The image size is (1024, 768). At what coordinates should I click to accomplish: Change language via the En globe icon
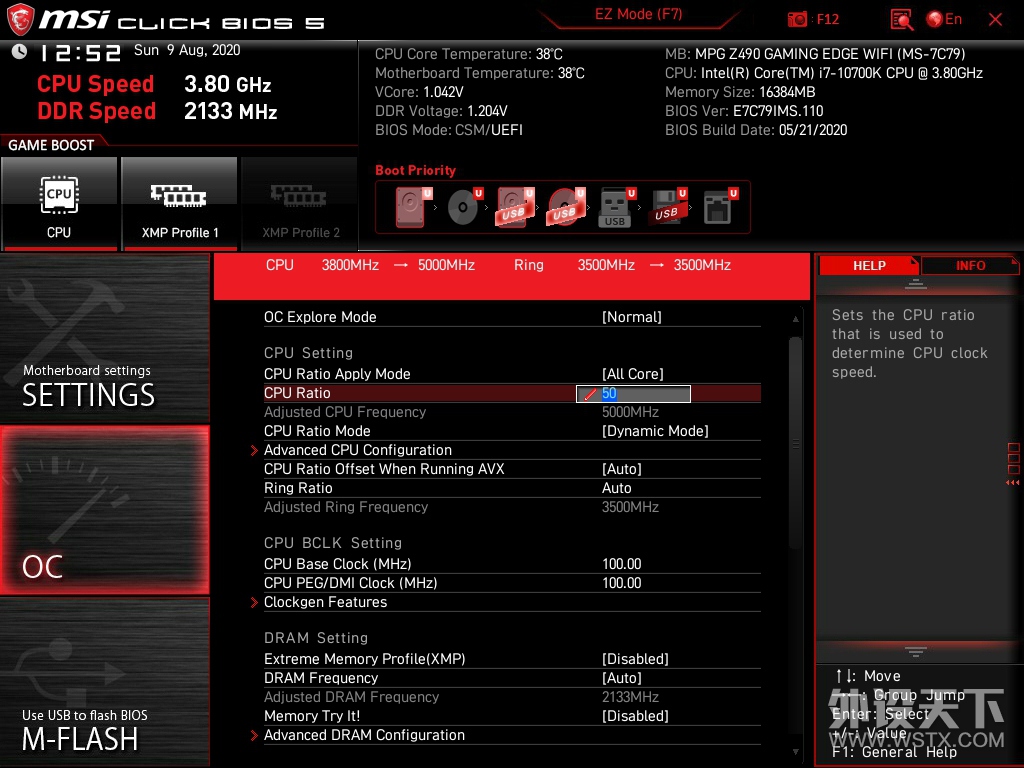click(944, 19)
